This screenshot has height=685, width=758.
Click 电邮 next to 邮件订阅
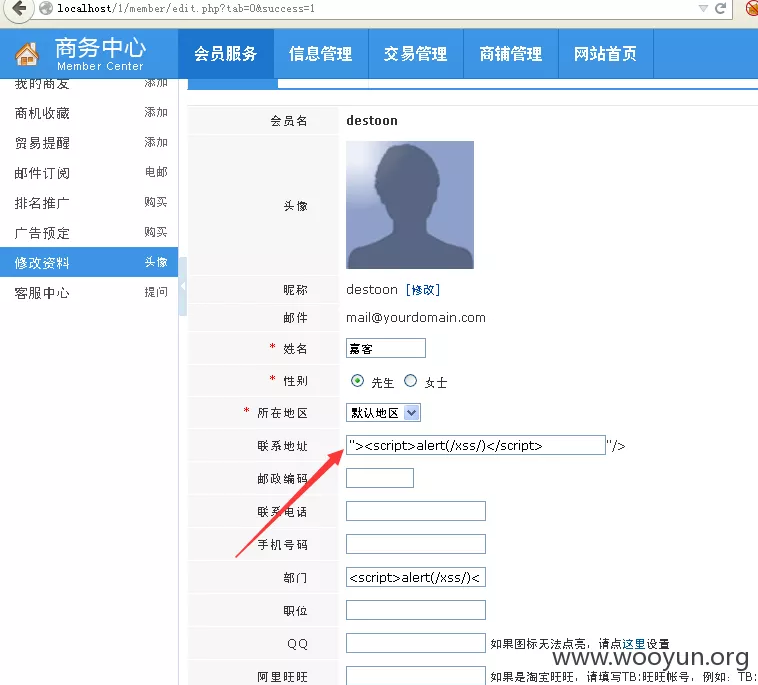(x=156, y=172)
